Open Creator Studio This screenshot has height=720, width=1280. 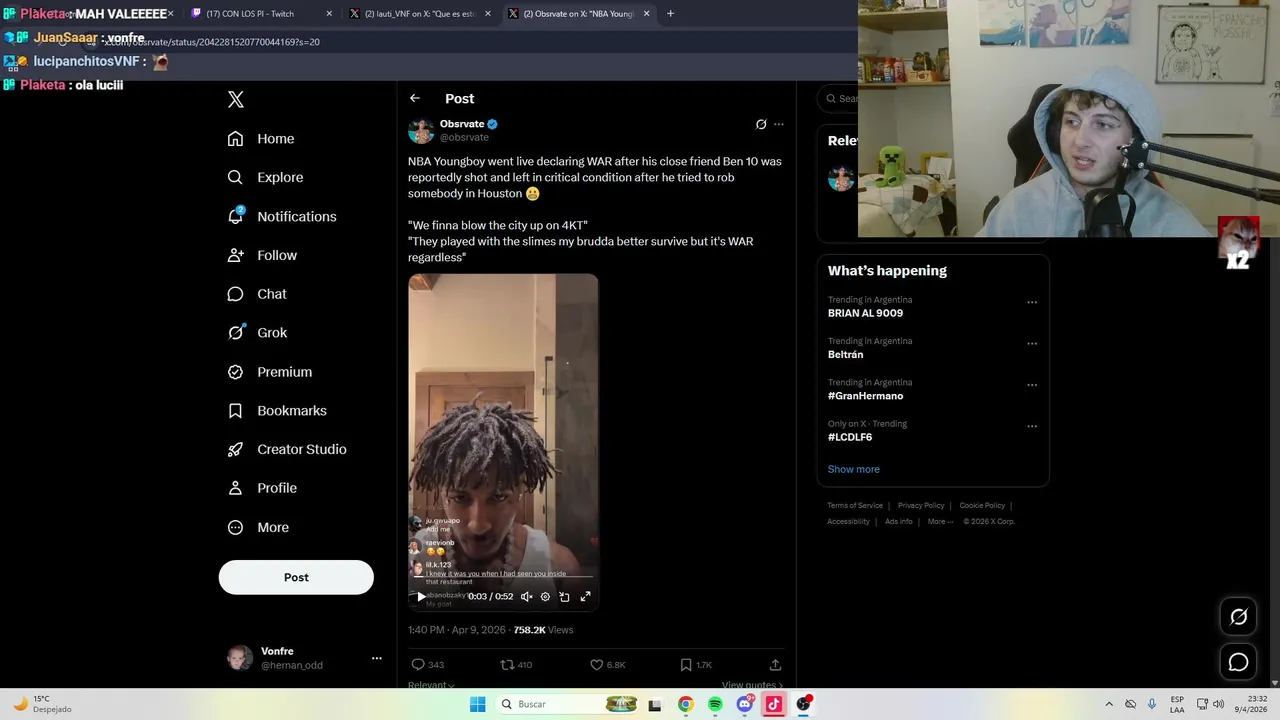coord(287,449)
